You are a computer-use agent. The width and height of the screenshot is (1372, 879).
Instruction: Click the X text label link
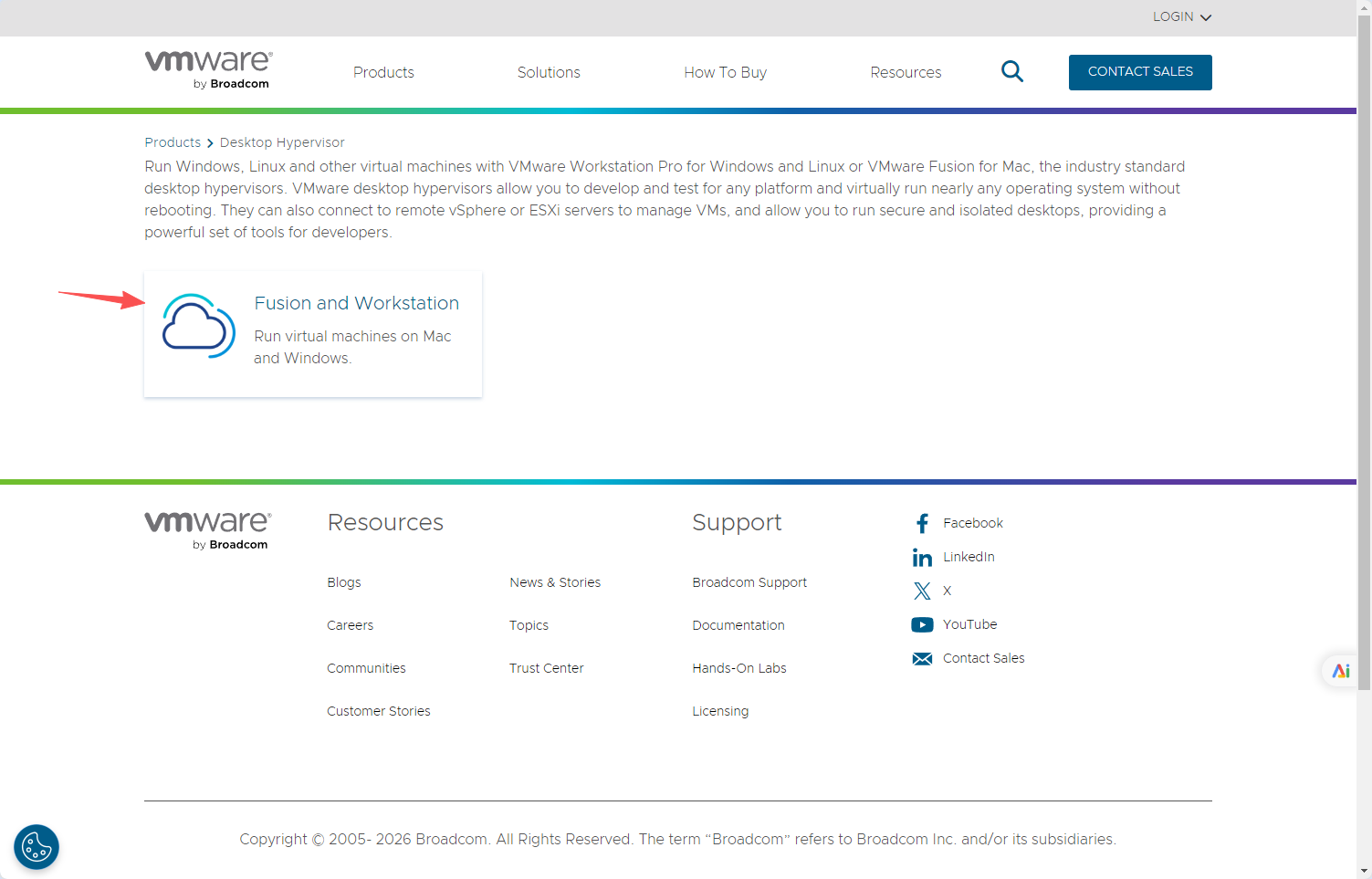(947, 591)
